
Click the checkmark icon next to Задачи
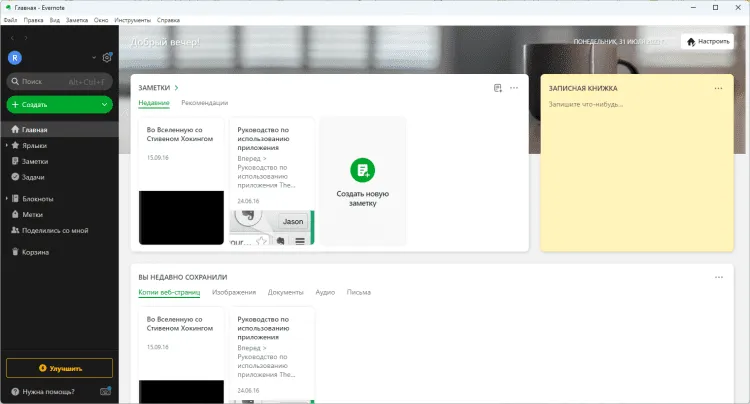click(15, 177)
